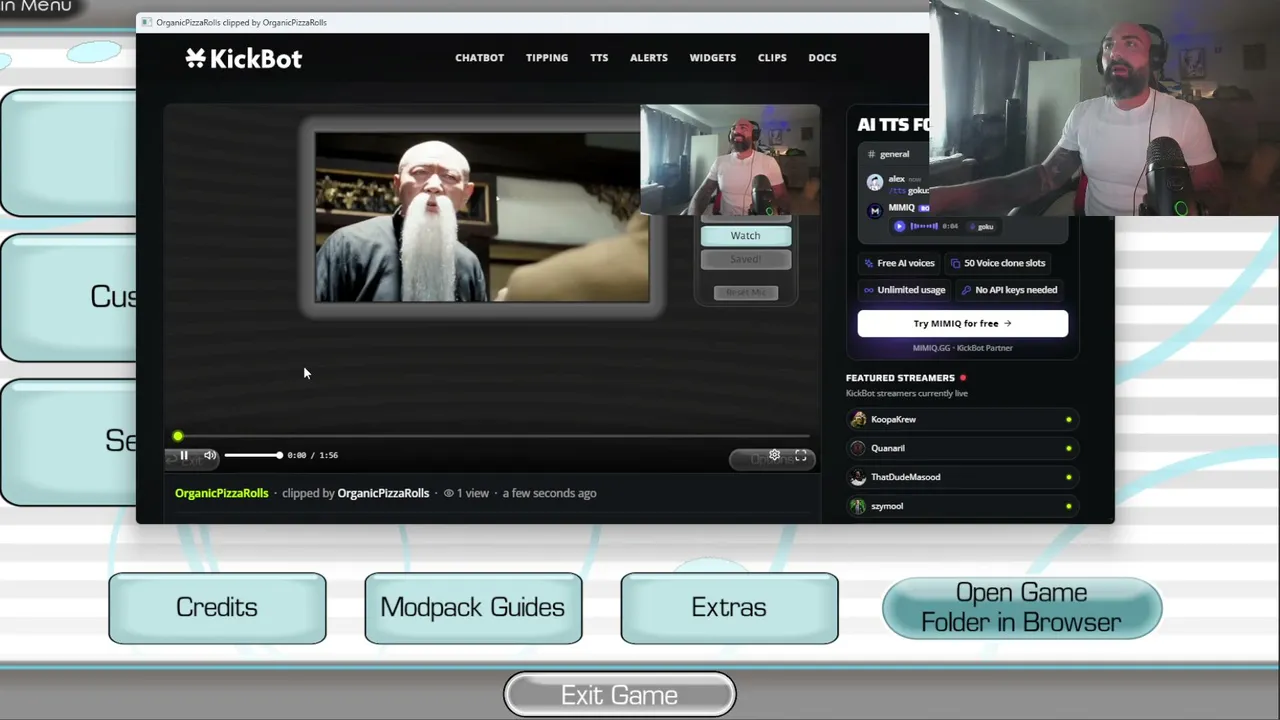Click the MIMIQ.GG KickBot Partner text

pyautogui.click(x=962, y=348)
